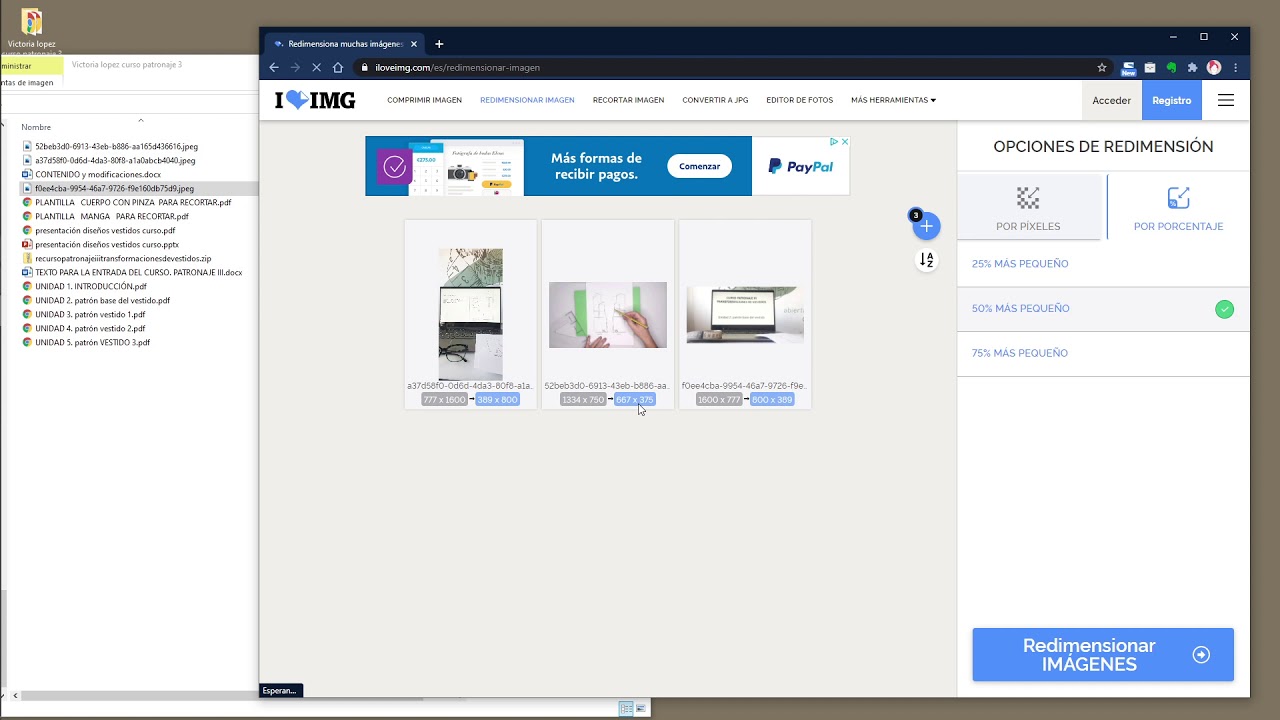
Task: Close the PayPal advertisement
Action: pos(844,142)
